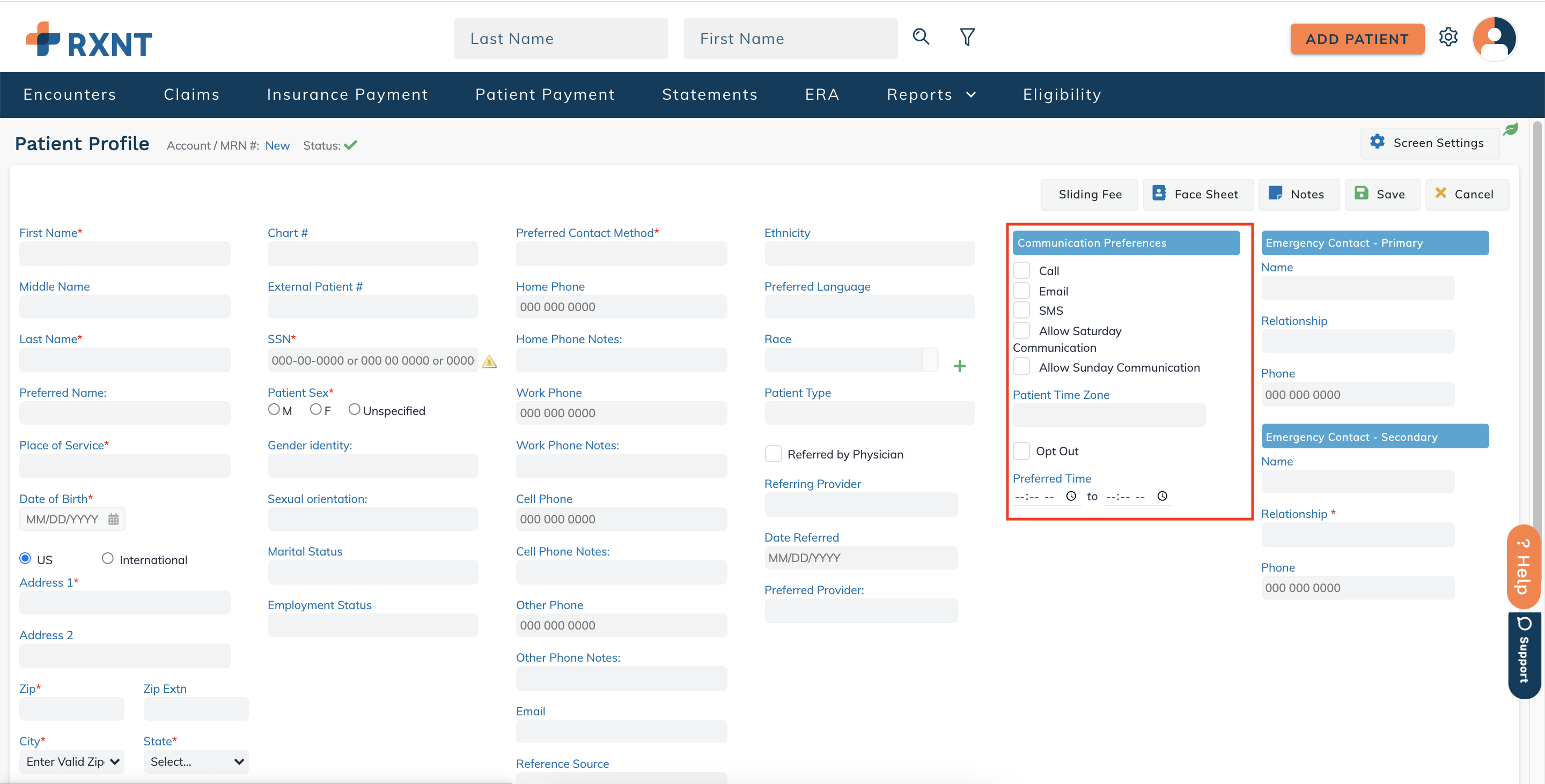Open the settings gear icon in header
1545x784 pixels.
tap(1448, 37)
